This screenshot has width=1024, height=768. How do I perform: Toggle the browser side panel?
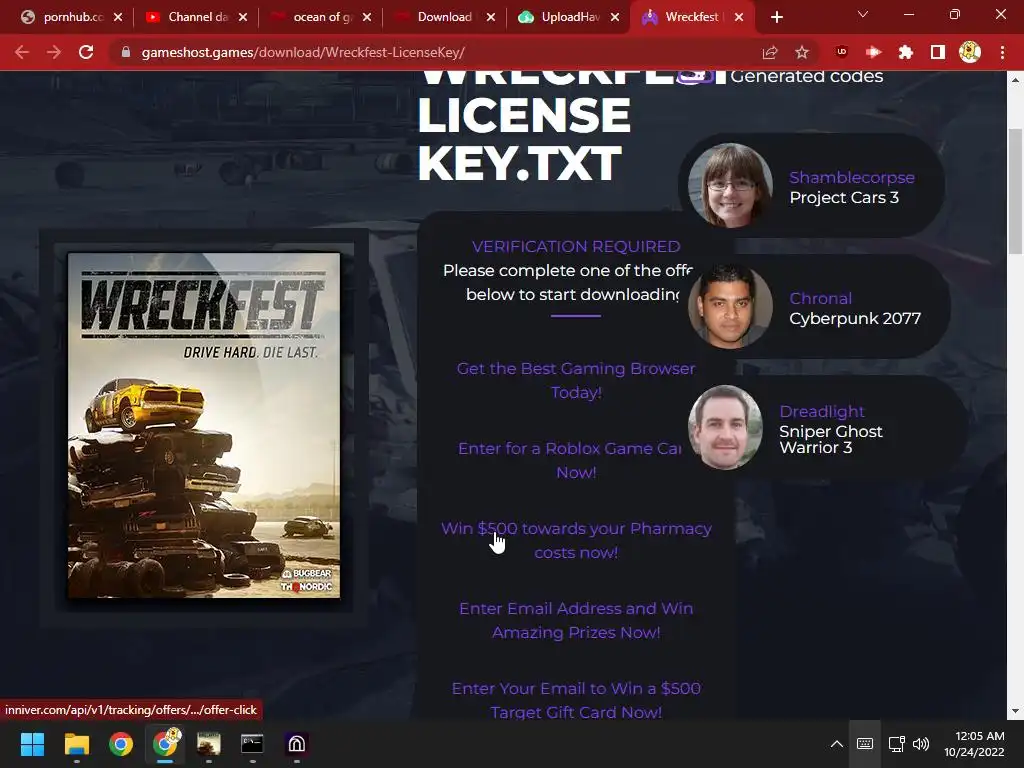tap(937, 52)
